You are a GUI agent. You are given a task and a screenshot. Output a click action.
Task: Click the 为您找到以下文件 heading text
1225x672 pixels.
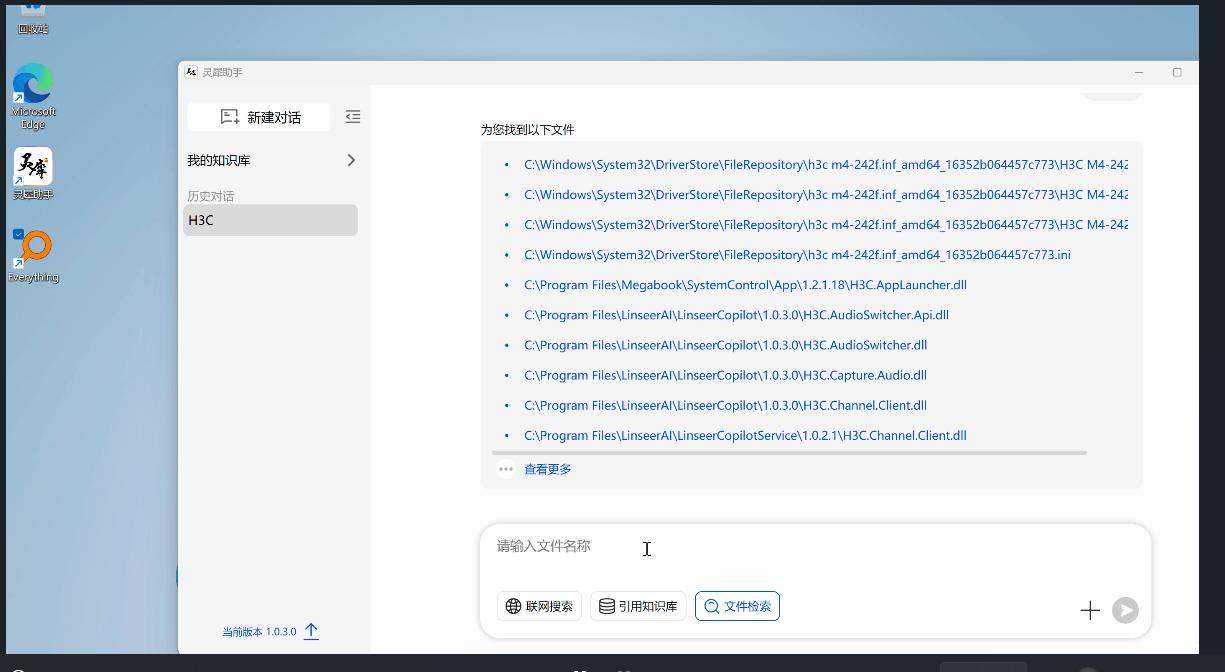tap(528, 130)
